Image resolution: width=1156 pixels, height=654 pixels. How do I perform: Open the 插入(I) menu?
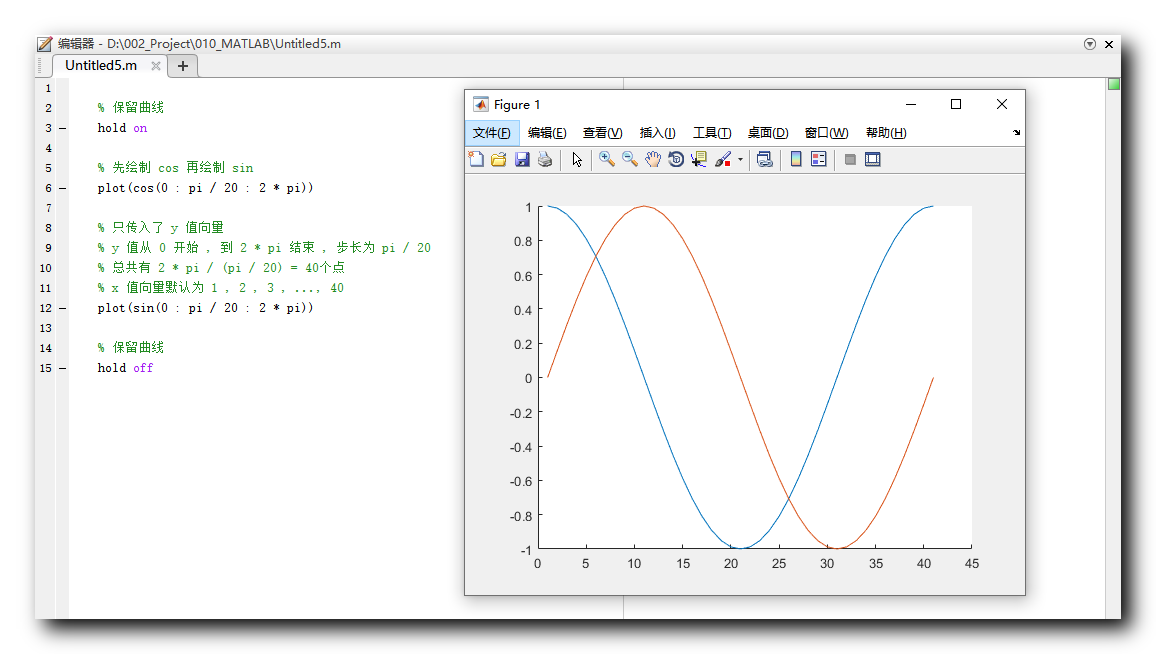[658, 133]
